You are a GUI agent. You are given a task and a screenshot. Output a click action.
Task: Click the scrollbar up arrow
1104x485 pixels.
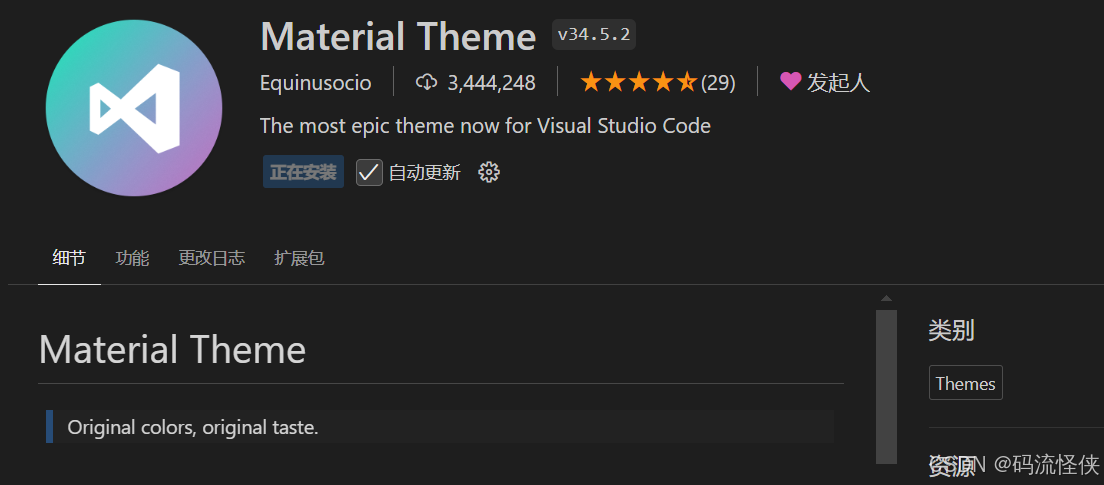(886, 299)
